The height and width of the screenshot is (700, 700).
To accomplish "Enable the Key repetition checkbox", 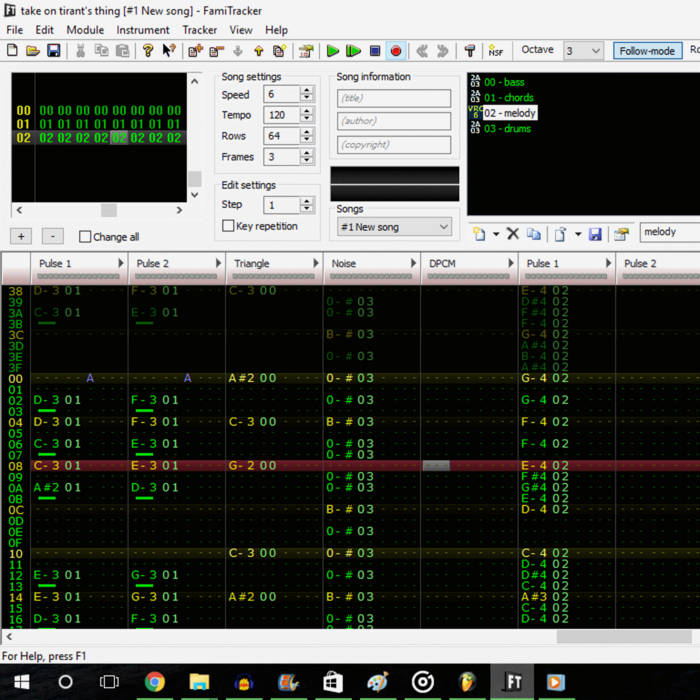I will 228,226.
